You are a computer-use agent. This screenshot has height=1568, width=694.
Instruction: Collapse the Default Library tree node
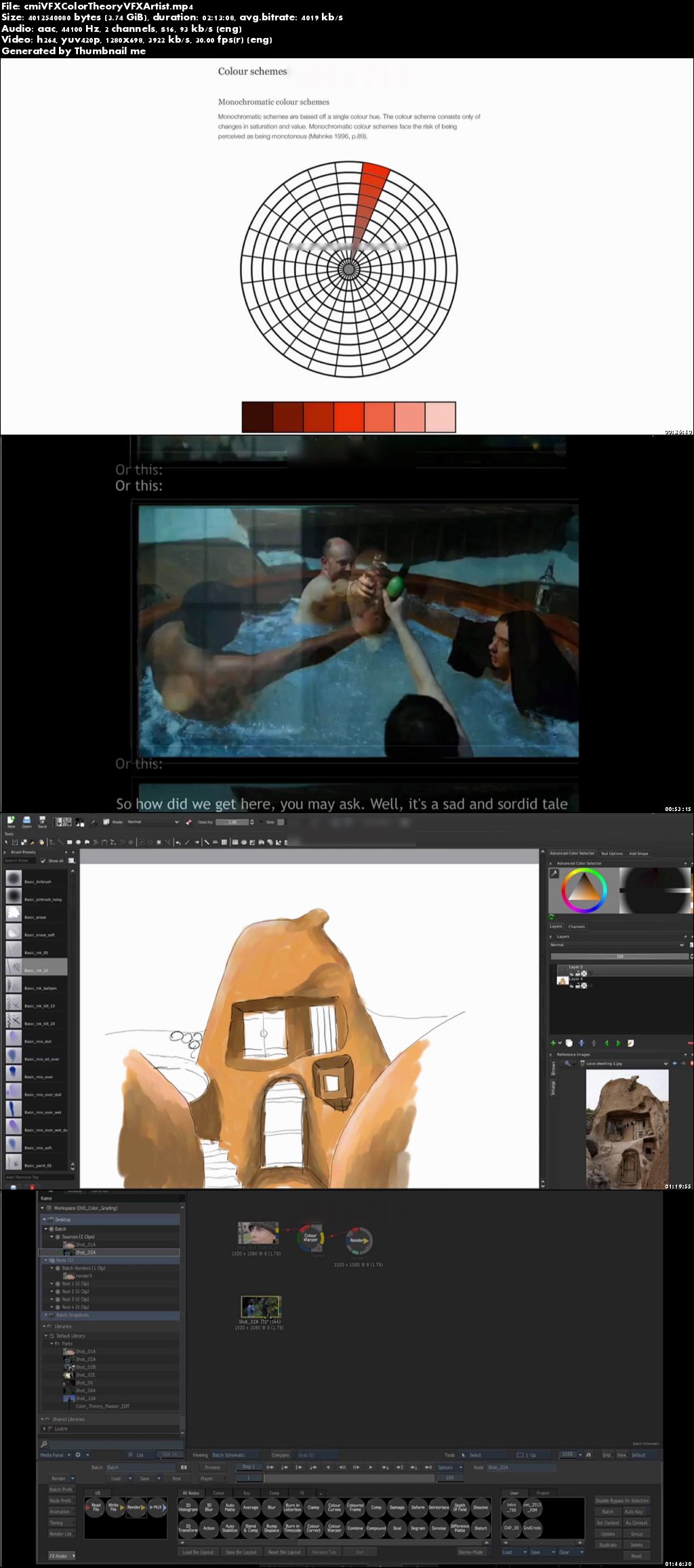(x=46, y=1336)
